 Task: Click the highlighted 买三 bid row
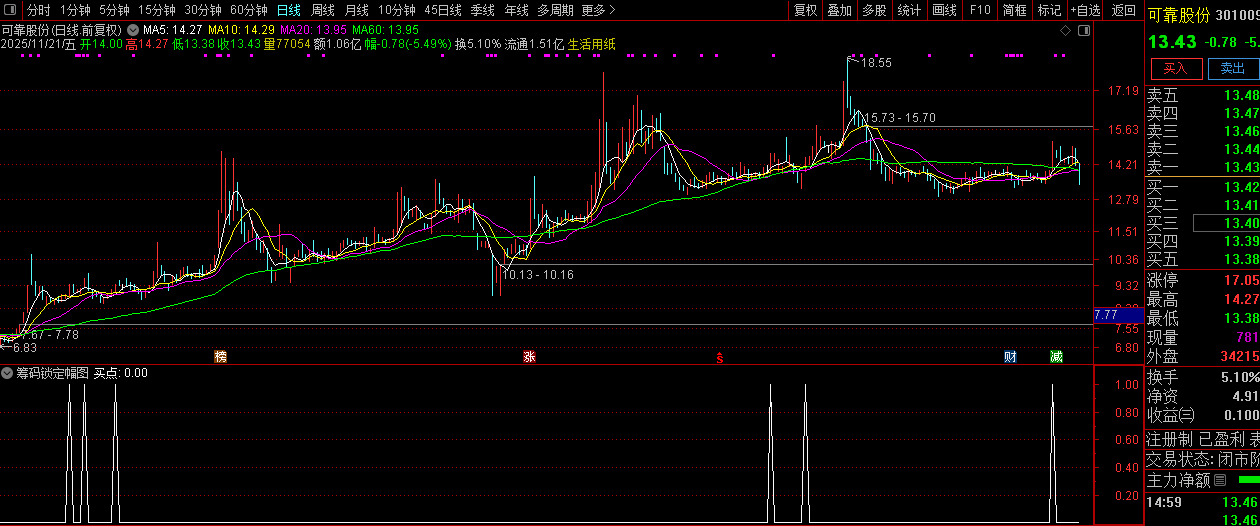(x=1202, y=223)
